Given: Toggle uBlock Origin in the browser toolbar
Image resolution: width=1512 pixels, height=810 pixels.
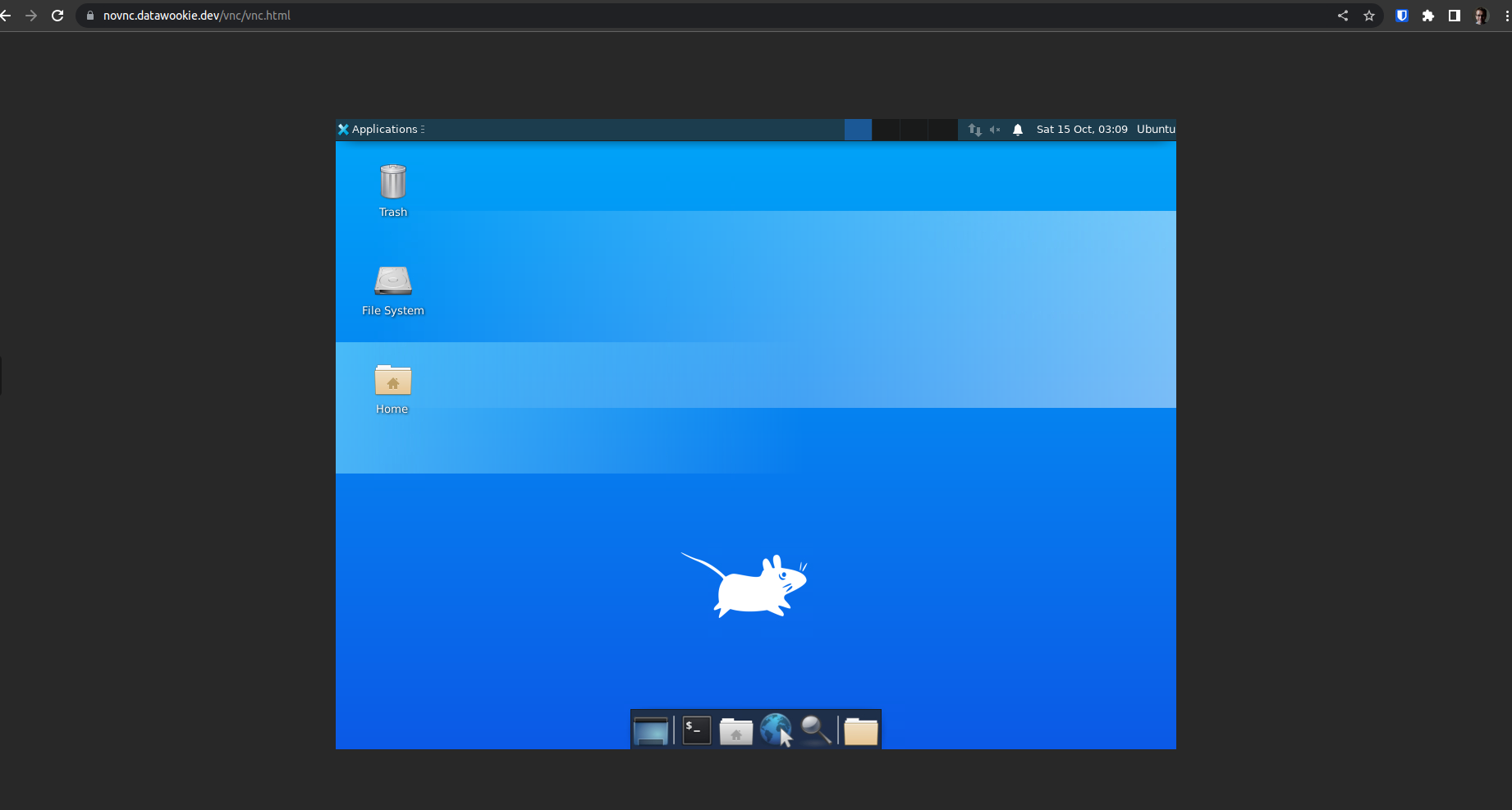Looking at the screenshot, I should pos(1401,15).
